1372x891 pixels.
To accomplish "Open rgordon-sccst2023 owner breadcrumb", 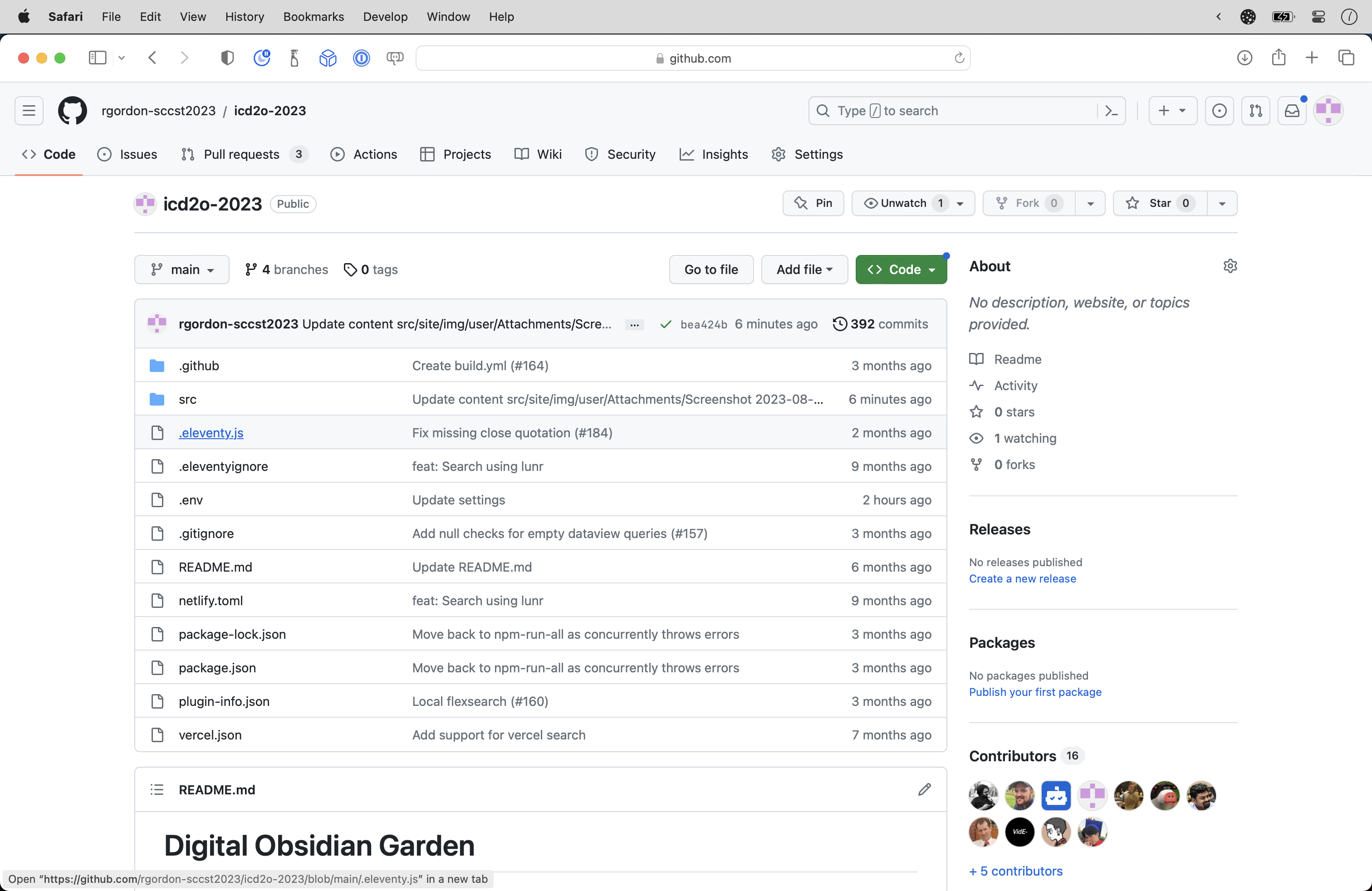I will pyautogui.click(x=158, y=111).
